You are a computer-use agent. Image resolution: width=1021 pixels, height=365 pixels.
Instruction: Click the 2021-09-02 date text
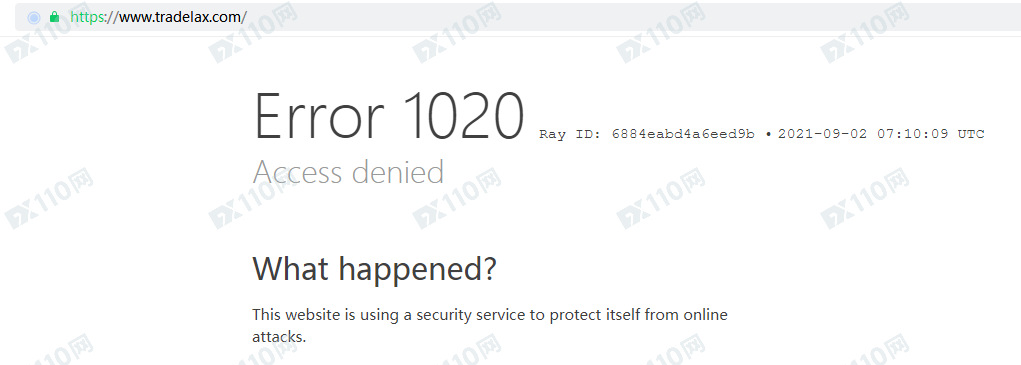[822, 135]
